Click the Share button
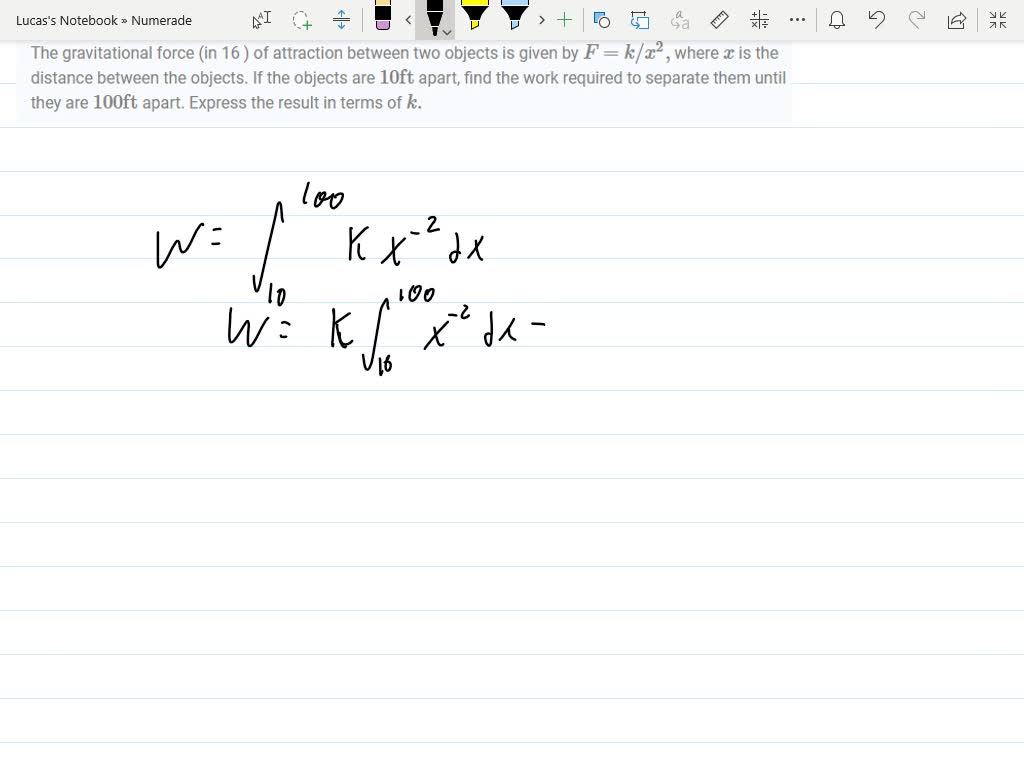The height and width of the screenshot is (768, 1024). click(x=956, y=20)
